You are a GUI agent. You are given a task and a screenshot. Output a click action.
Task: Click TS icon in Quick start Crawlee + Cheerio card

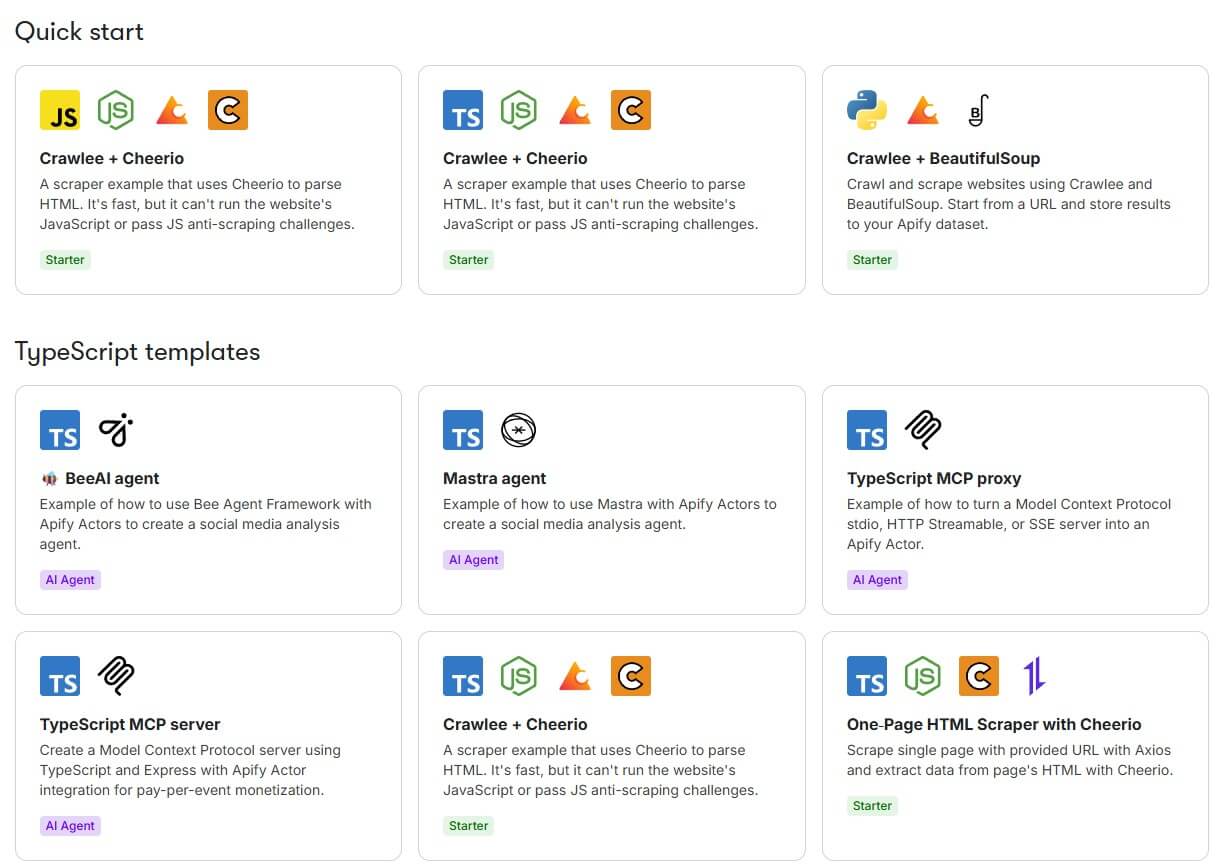pos(463,110)
